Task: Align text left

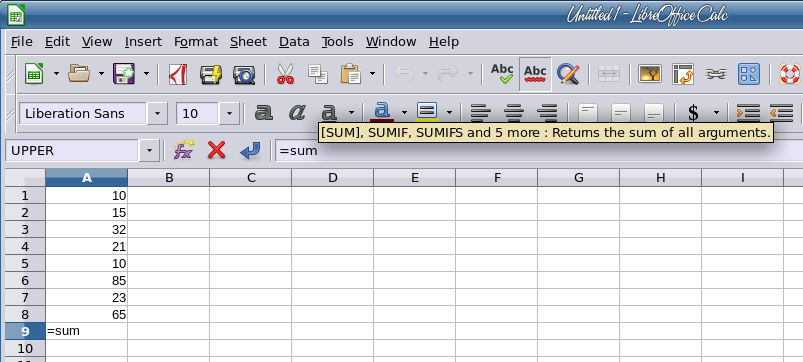Action: (x=481, y=113)
